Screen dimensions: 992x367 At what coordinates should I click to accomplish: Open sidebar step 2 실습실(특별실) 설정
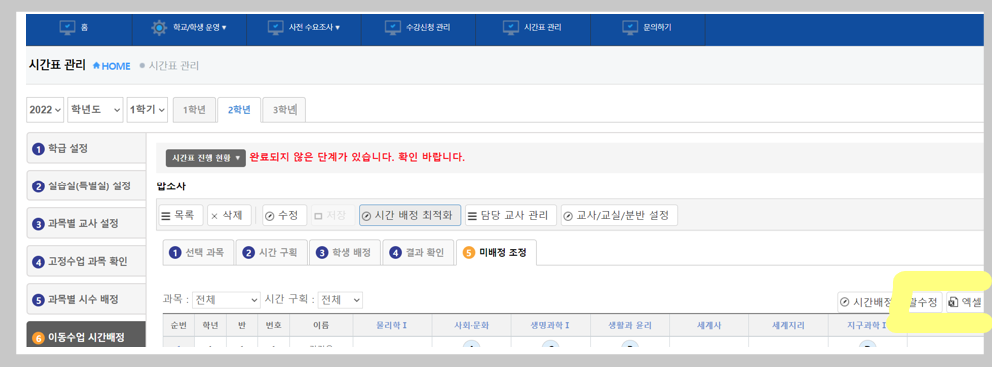click(x=86, y=186)
